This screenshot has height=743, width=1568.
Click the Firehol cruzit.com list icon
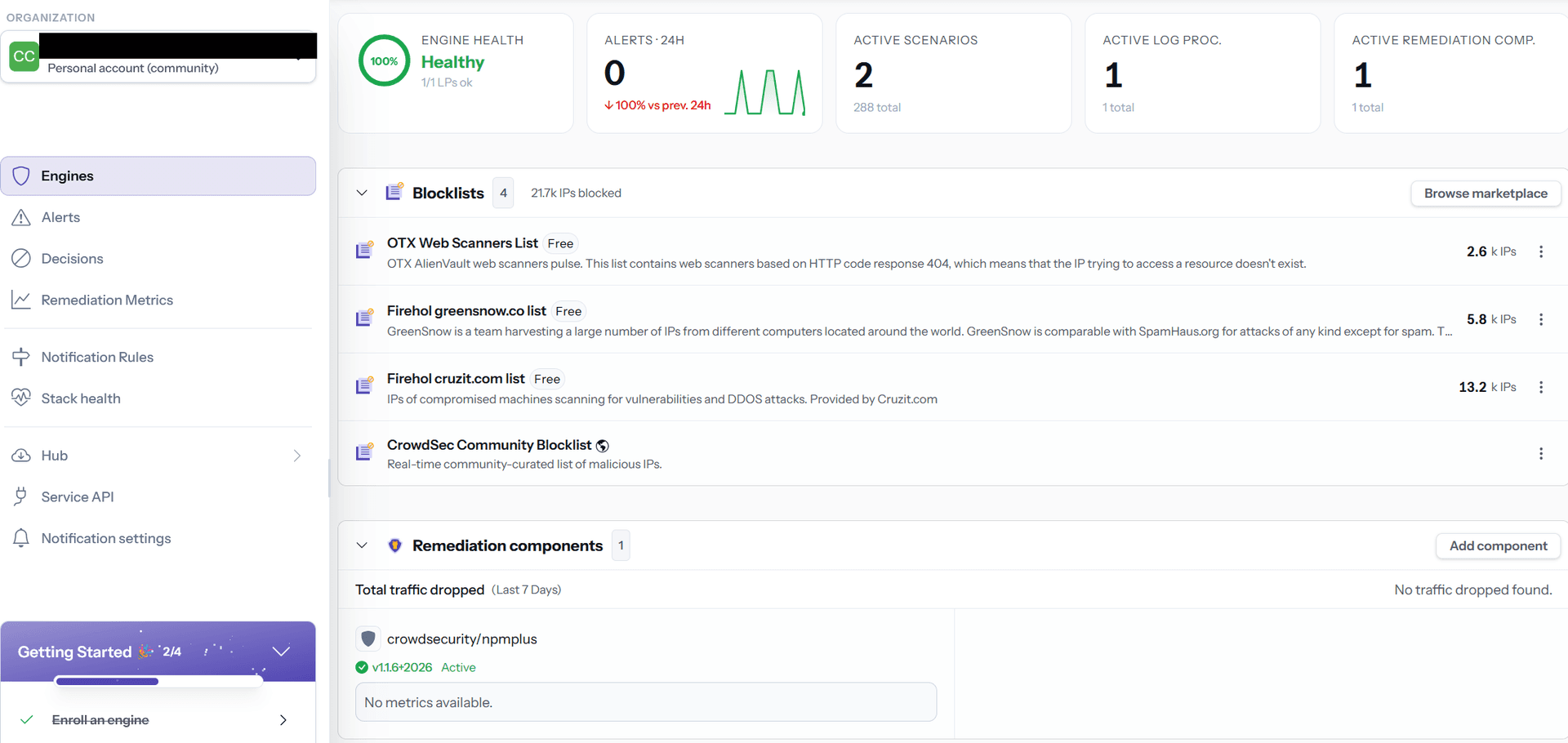[364, 385]
